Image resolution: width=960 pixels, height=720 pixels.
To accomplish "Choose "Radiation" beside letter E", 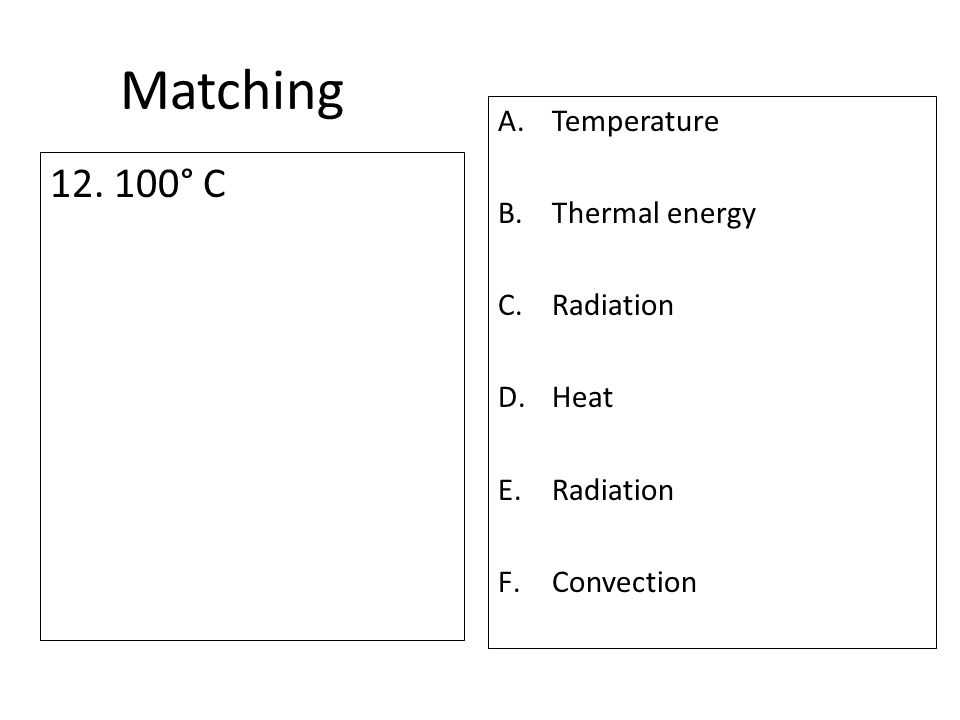I will [x=612, y=490].
